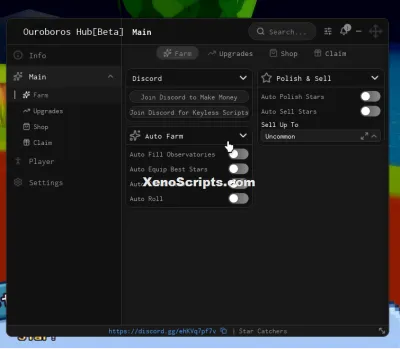
Task: Open notifications bell icon
Action: click(x=344, y=31)
